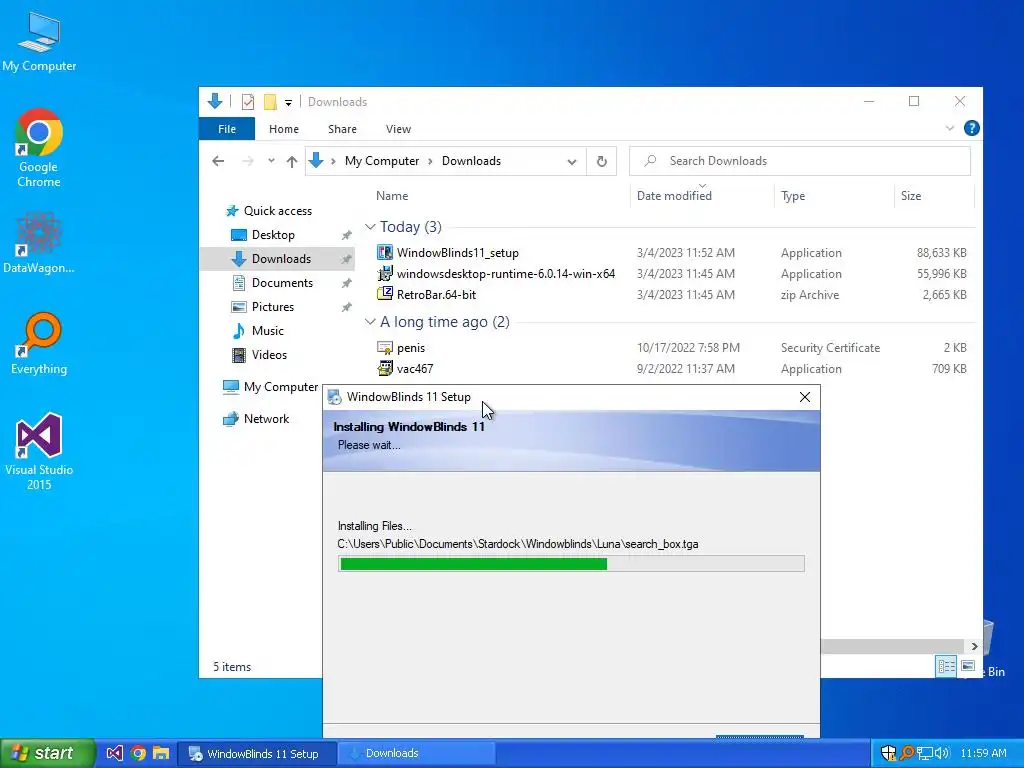
Task: Switch to details view layout icon
Action: [x=946, y=666]
